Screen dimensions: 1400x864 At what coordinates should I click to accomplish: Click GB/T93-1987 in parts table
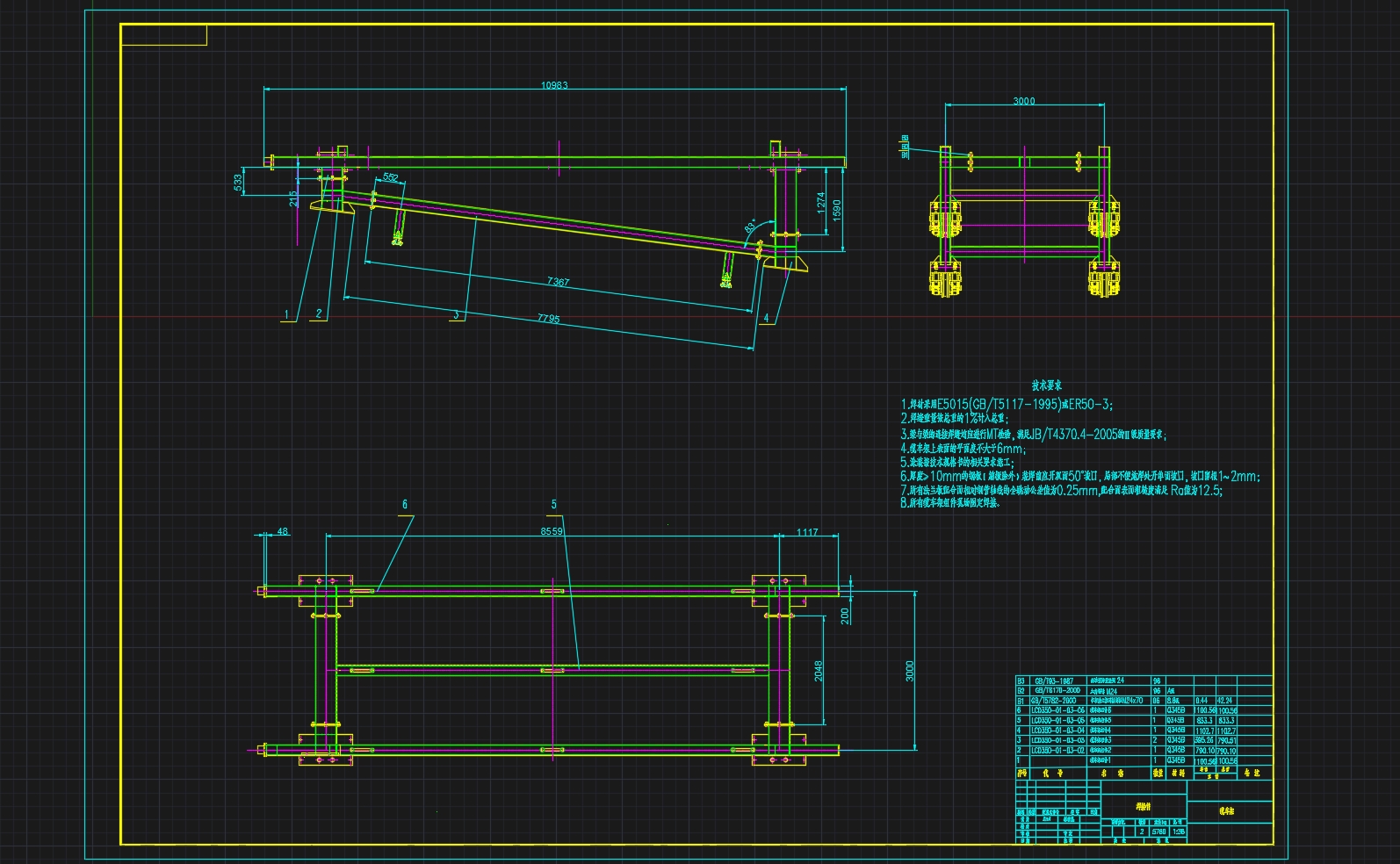[1053, 680]
